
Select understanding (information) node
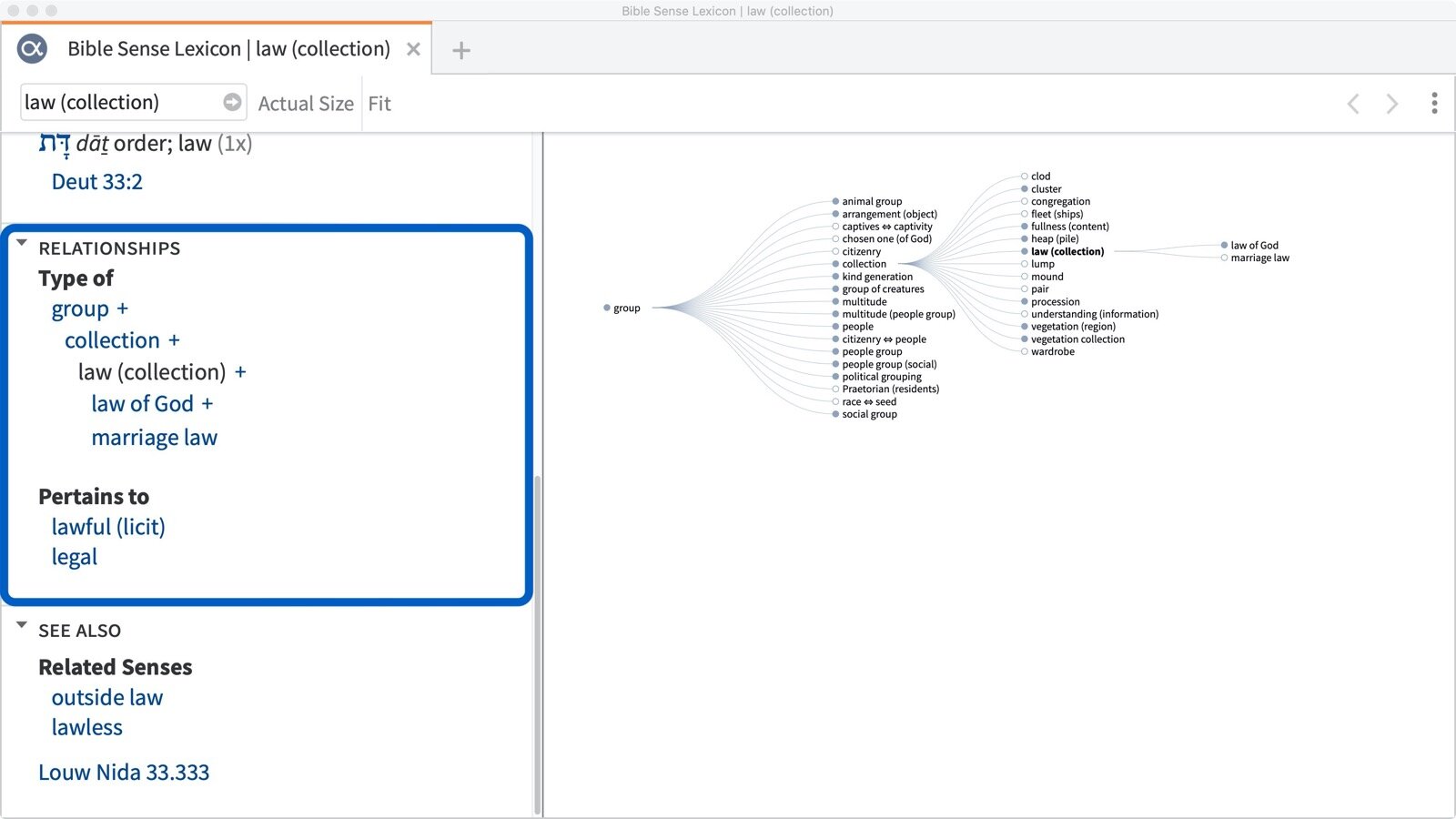[1089, 314]
